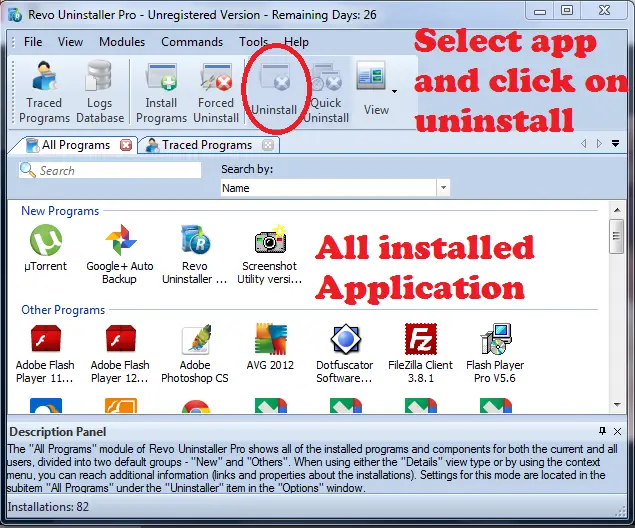
Task: Open the Modules menu
Action: point(122,42)
